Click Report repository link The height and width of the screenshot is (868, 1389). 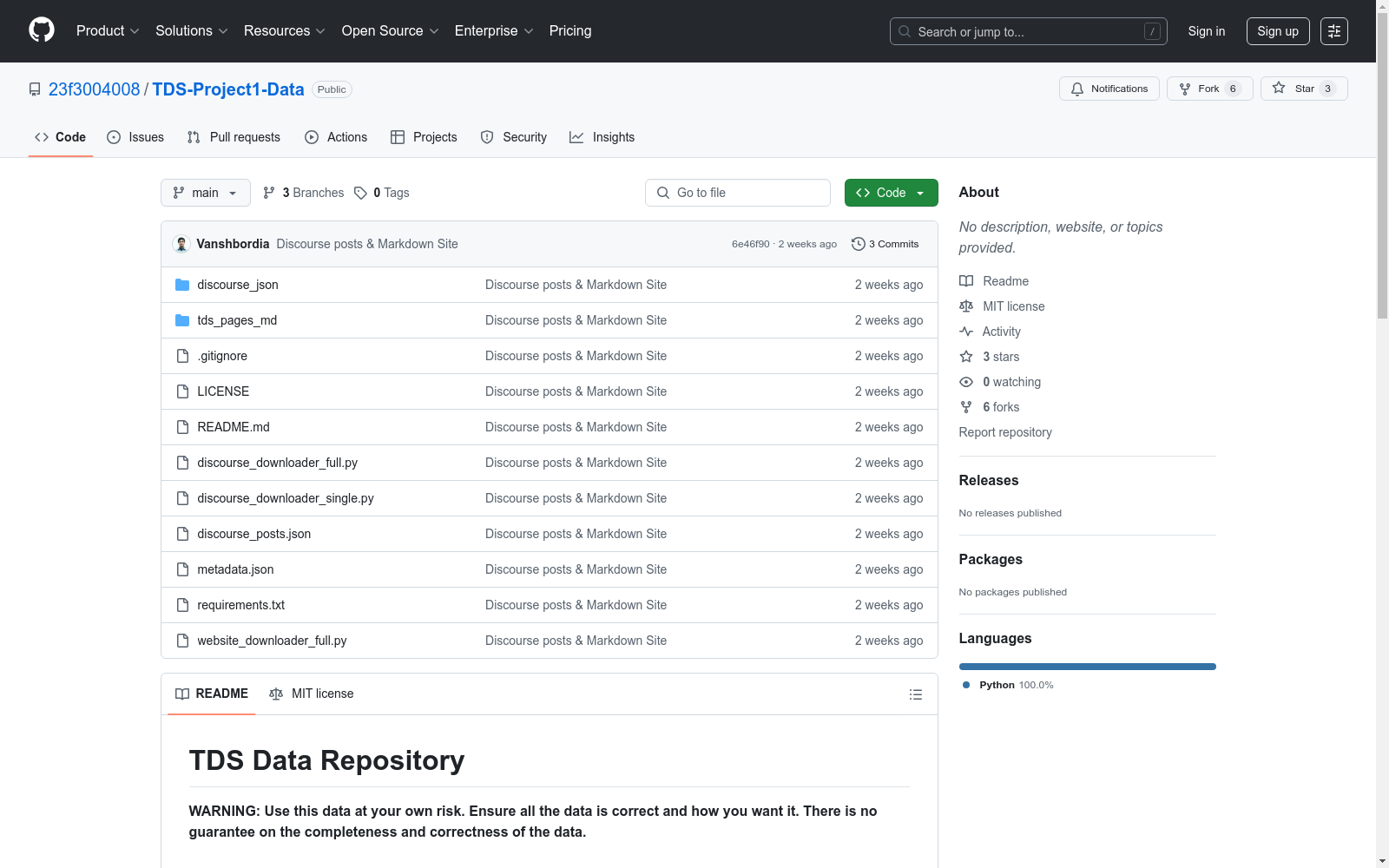click(x=1005, y=432)
